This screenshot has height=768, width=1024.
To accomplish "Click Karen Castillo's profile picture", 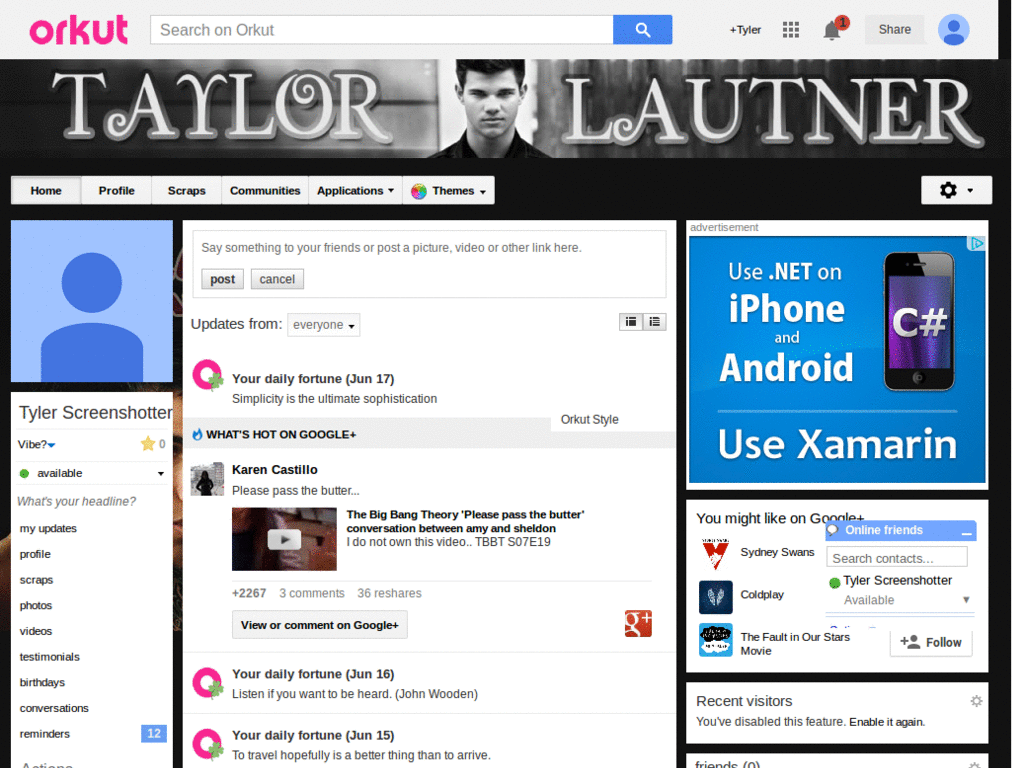I will [x=207, y=479].
